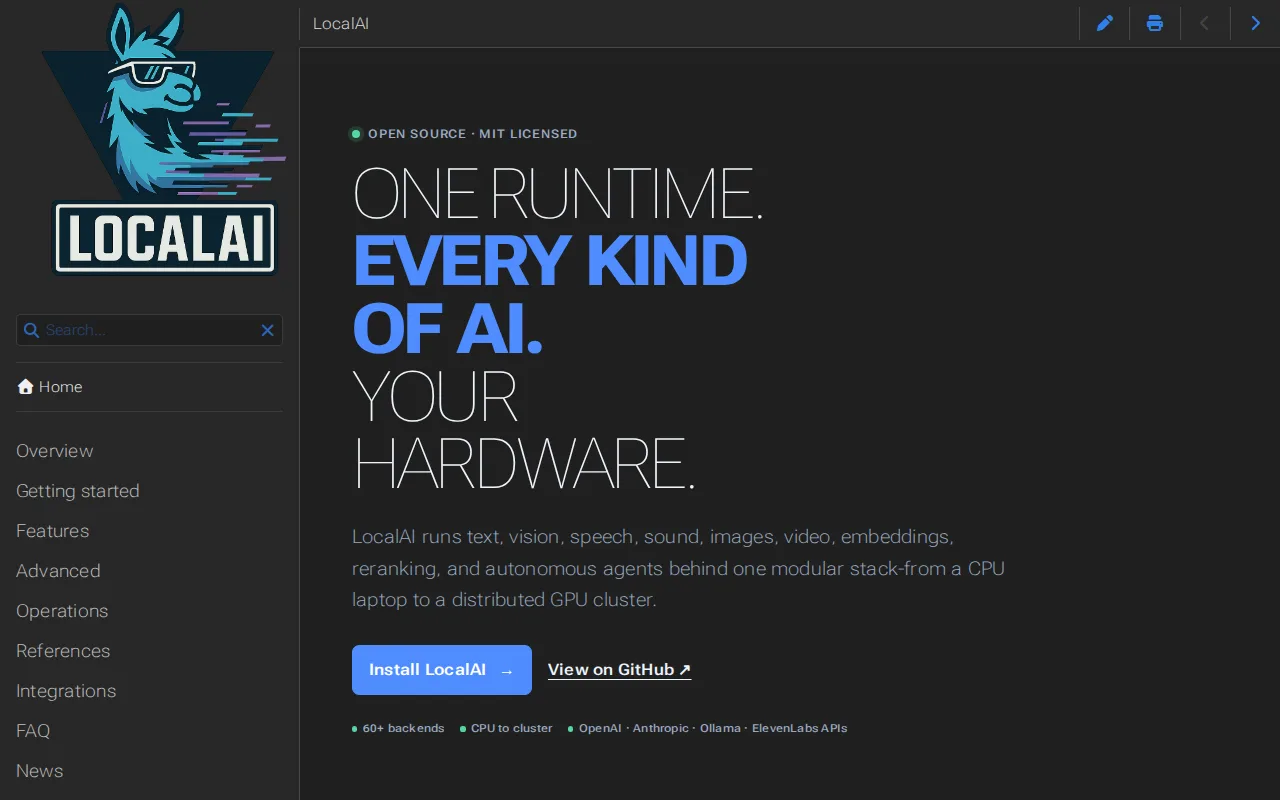Click the search magnifier icon
1280x800 pixels.
(31, 330)
